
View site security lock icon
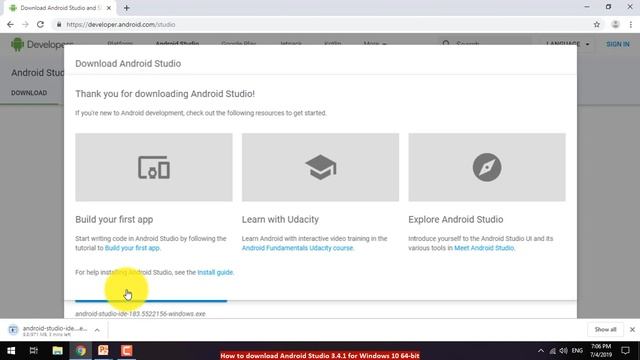[x=59, y=24]
